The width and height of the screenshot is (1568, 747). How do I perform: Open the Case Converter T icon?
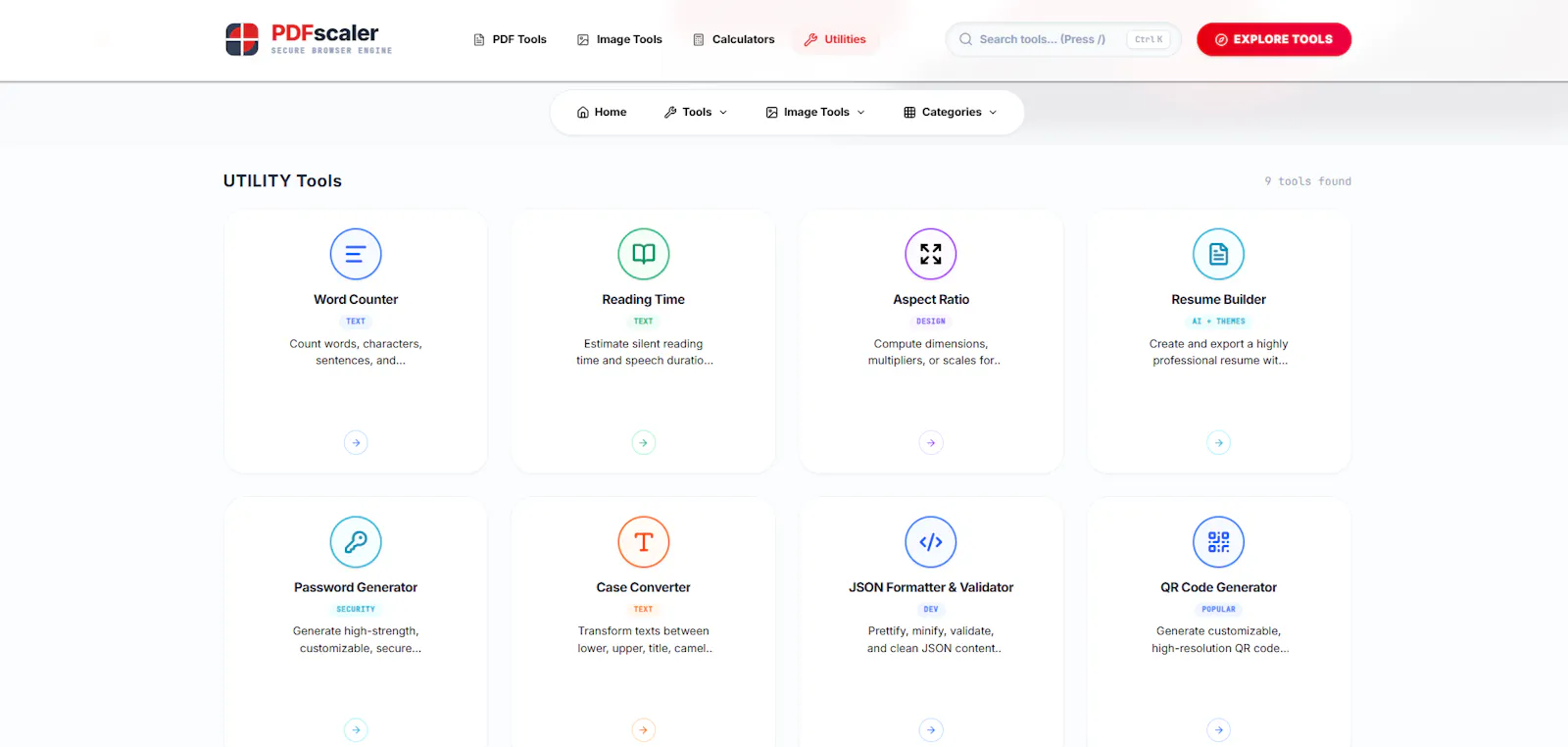pyautogui.click(x=644, y=542)
